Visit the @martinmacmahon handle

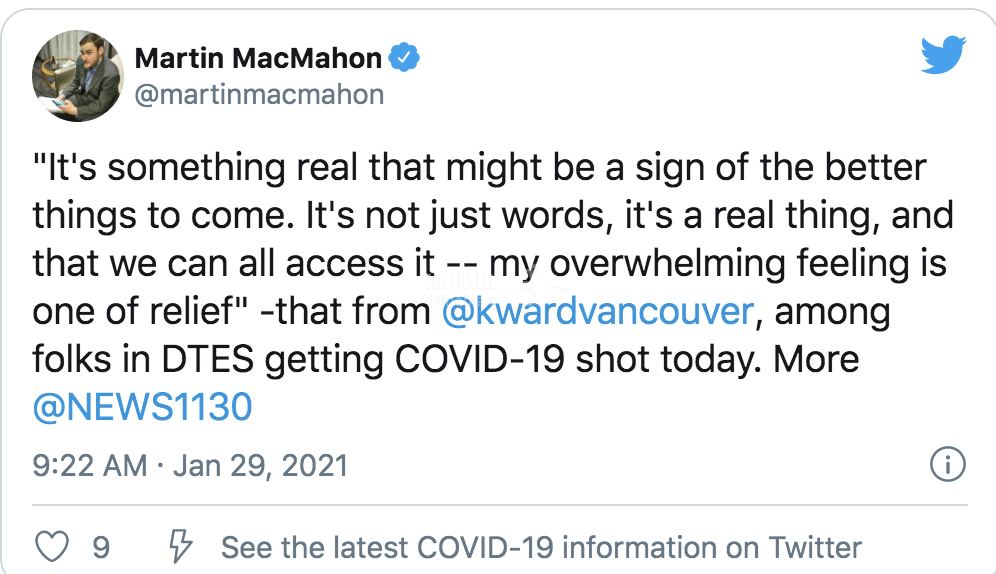click(x=259, y=95)
